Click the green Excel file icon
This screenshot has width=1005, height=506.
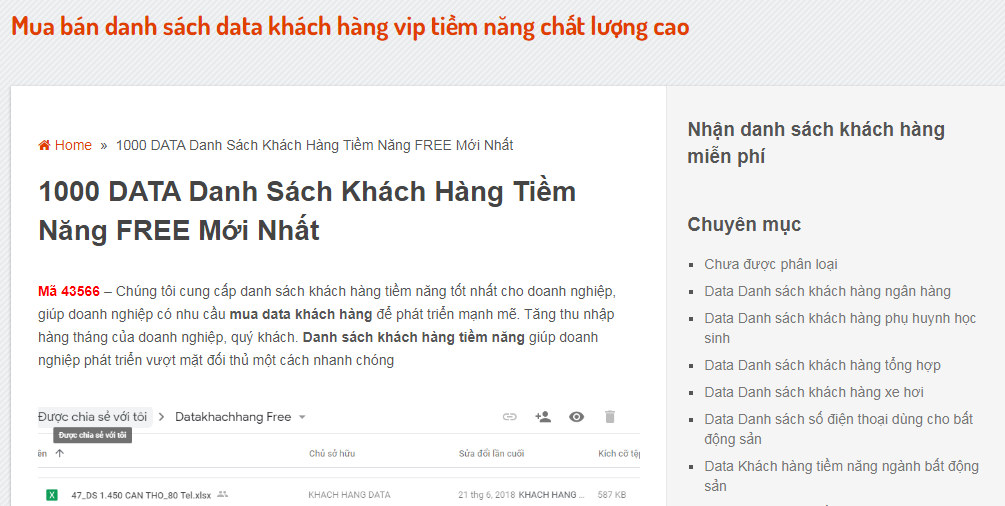click(51, 494)
